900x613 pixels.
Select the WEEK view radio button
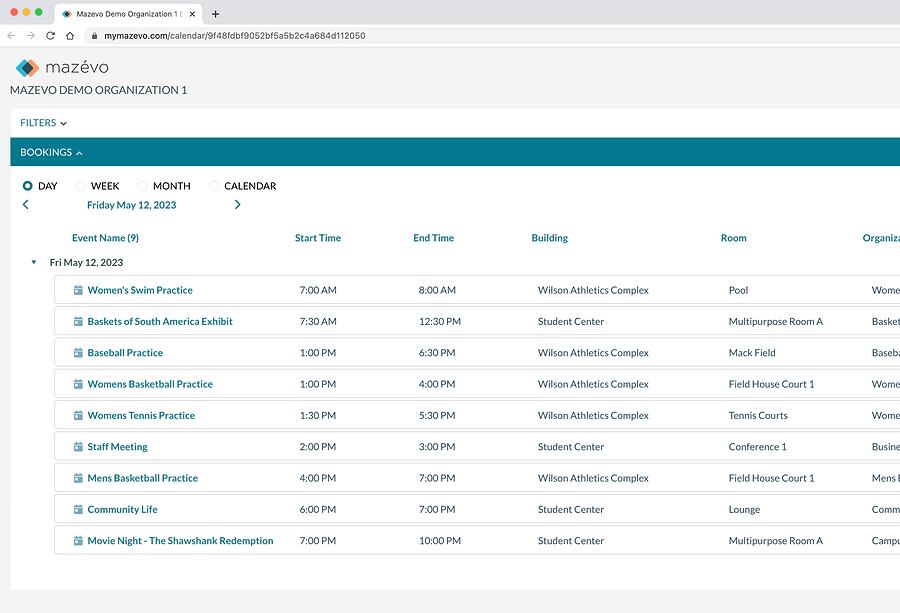pyautogui.click(x=80, y=186)
